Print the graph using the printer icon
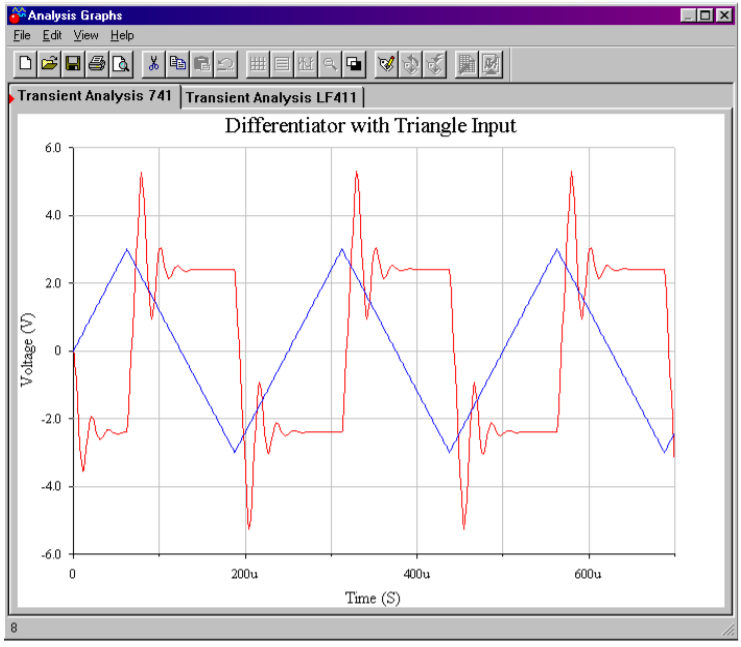741x647 pixels. pyautogui.click(x=96, y=64)
